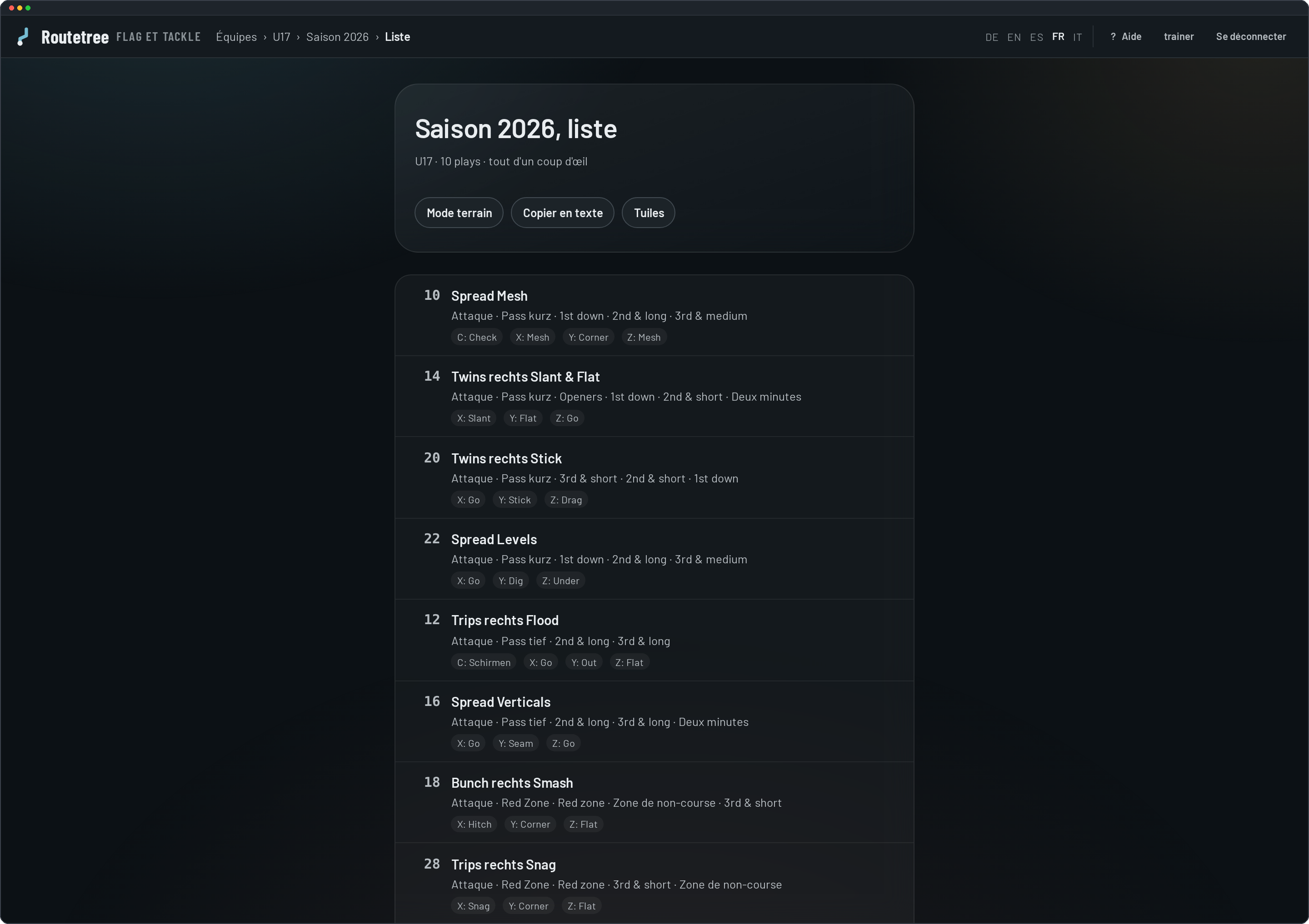This screenshot has width=1309, height=924.
Task: Click the Y: Seam route tag
Action: [515, 743]
